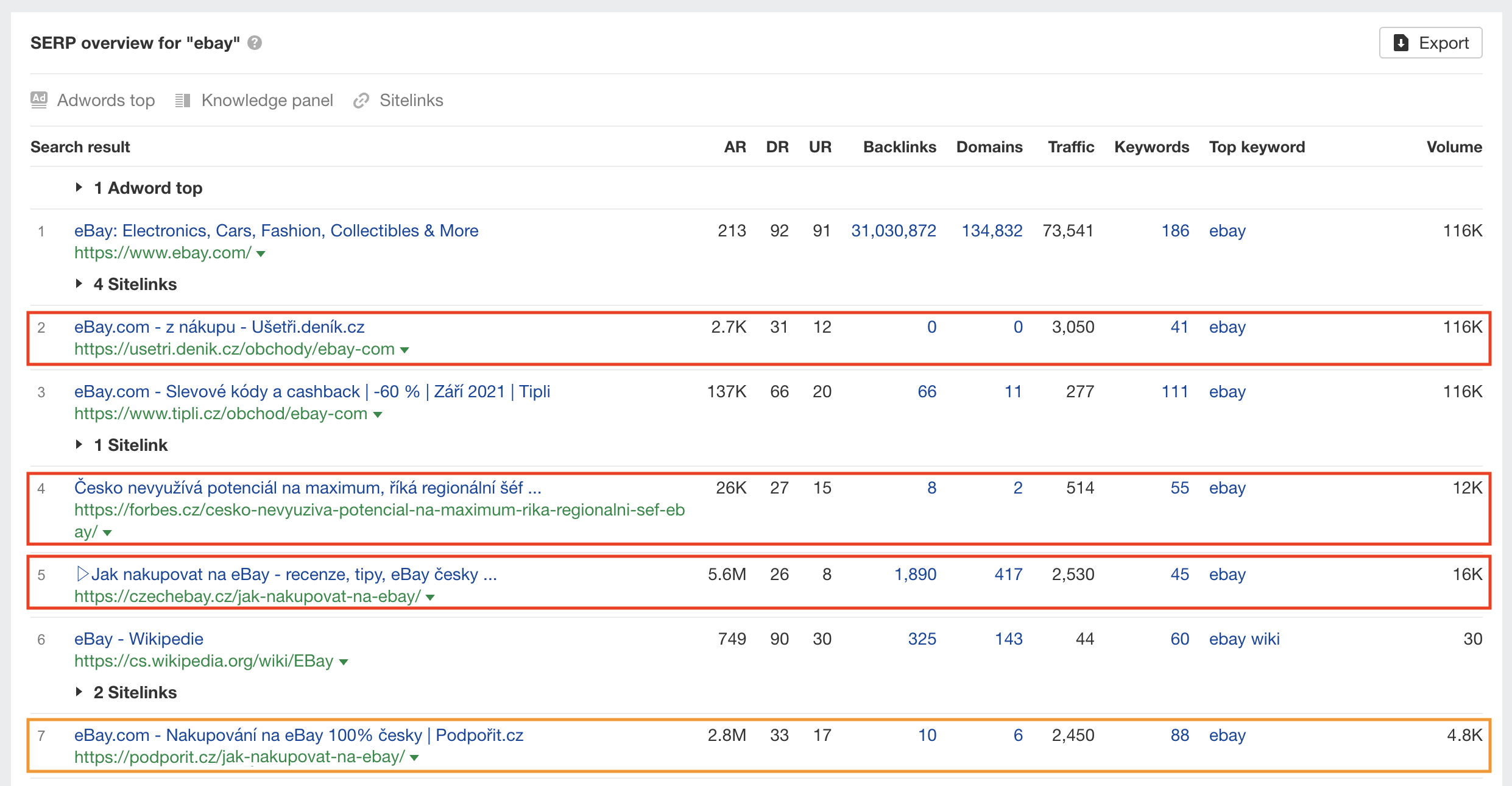Click the Traffic column header

(x=1071, y=147)
